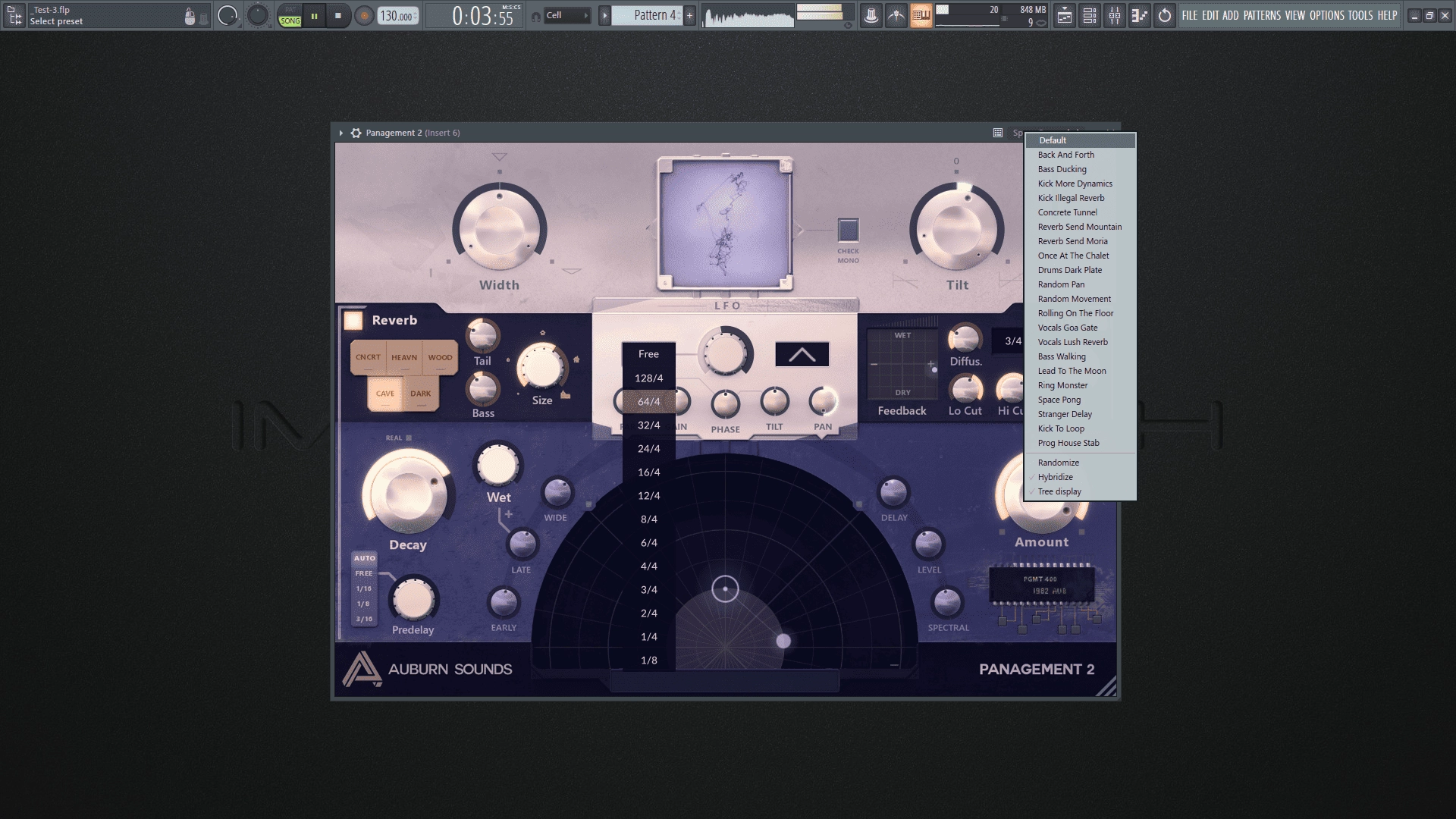Viewport: 1456px width, 819px height.
Task: Open the Playlist view icon
Action: tap(1065, 15)
